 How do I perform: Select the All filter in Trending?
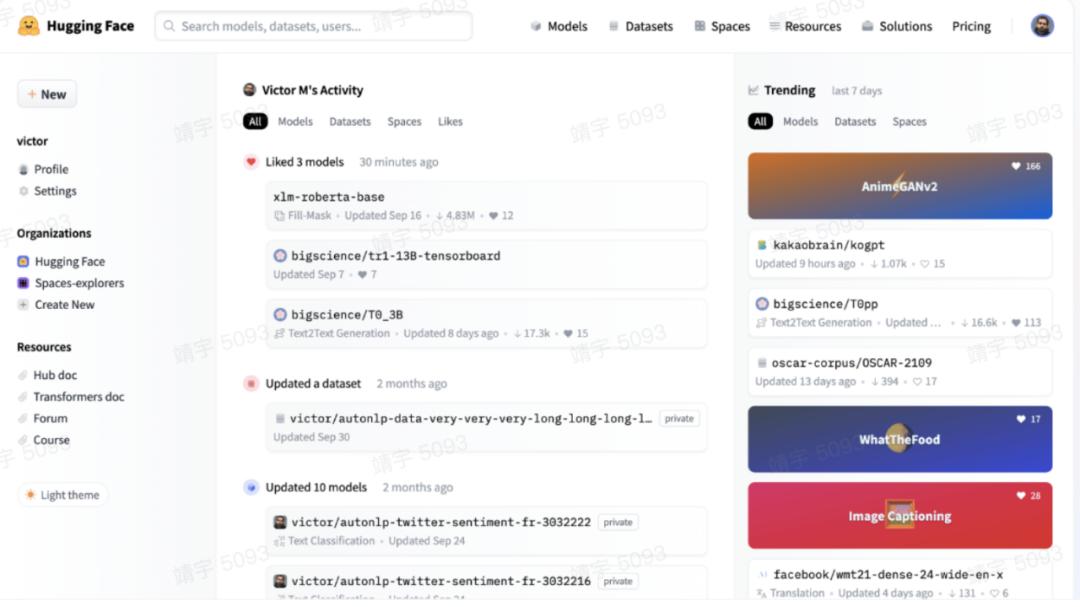760,121
